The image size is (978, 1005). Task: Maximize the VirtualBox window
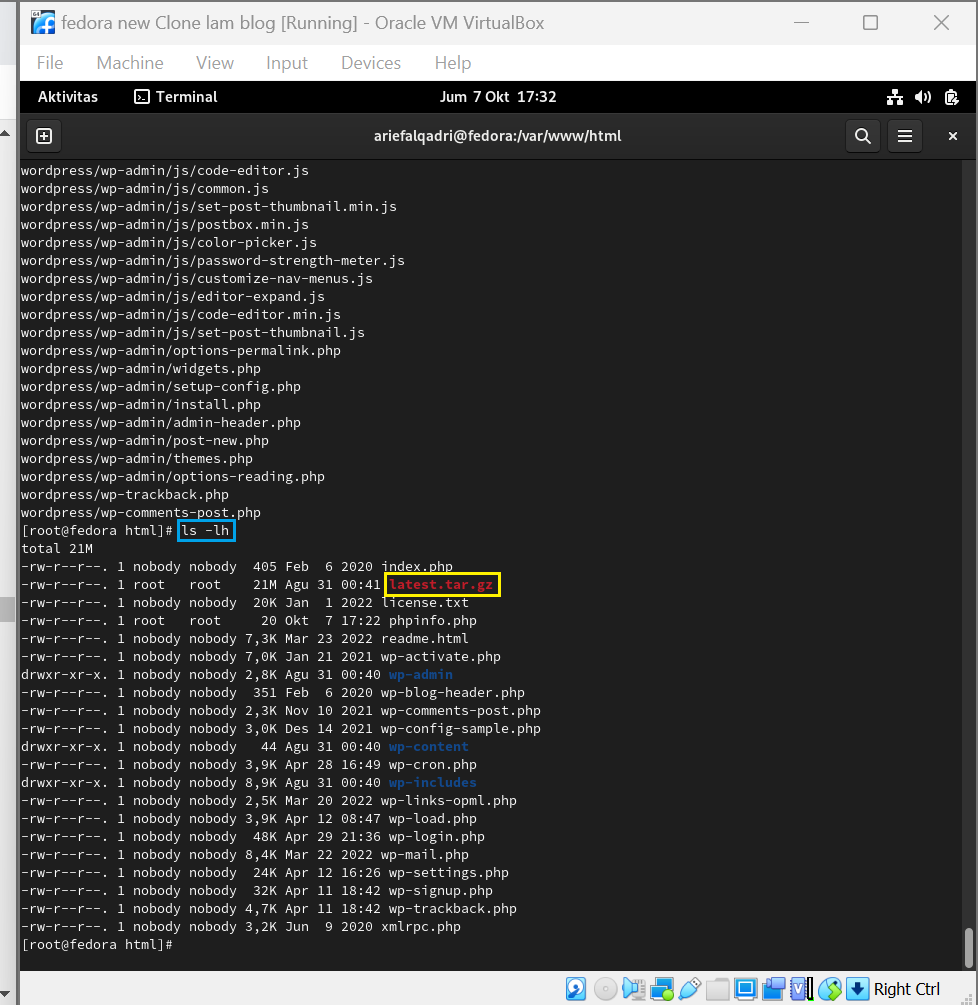click(870, 22)
